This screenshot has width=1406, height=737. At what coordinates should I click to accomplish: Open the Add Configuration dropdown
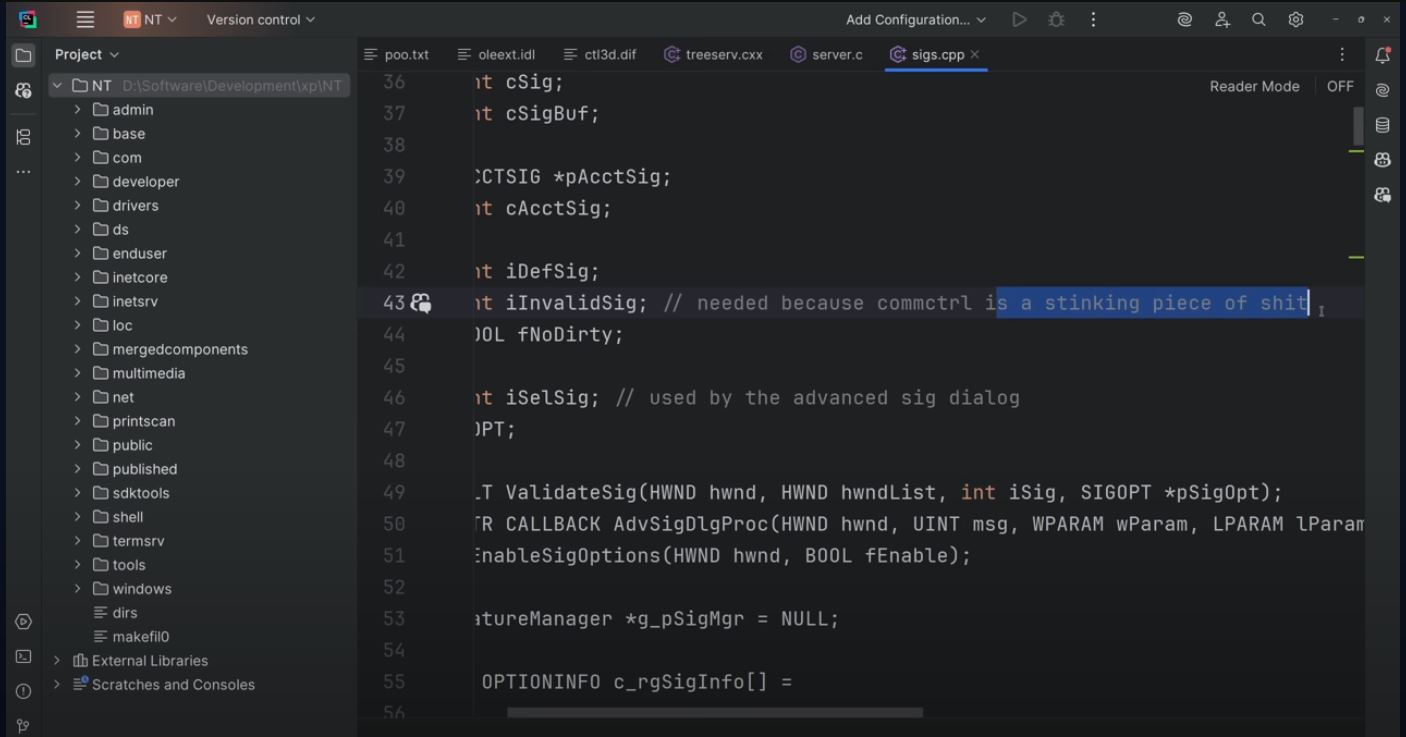point(915,19)
